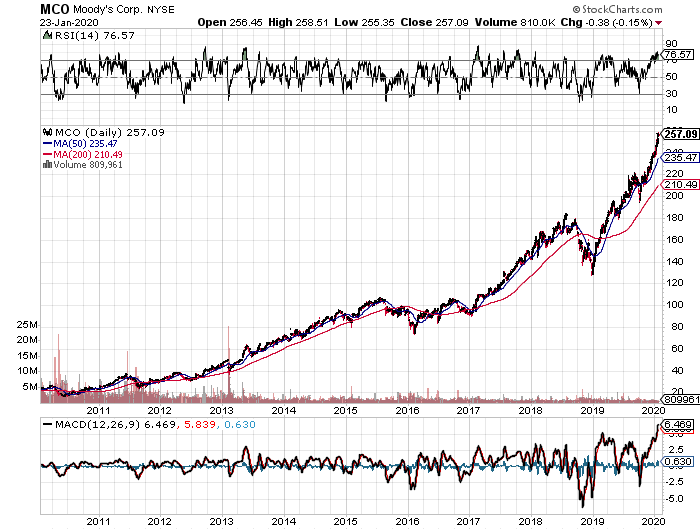Click 2015 on the price chart axis
The height and width of the screenshot is (530, 700).
pos(346,410)
